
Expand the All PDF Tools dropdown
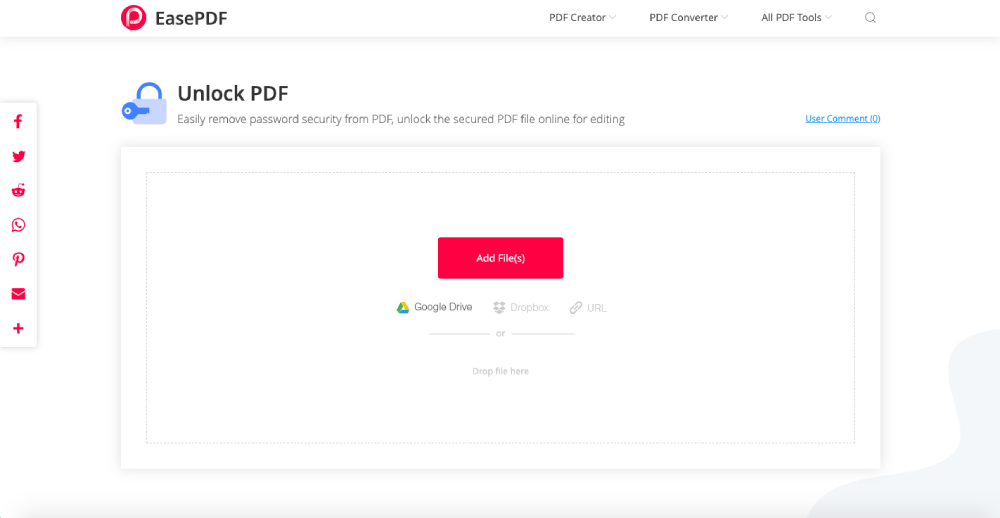(796, 18)
